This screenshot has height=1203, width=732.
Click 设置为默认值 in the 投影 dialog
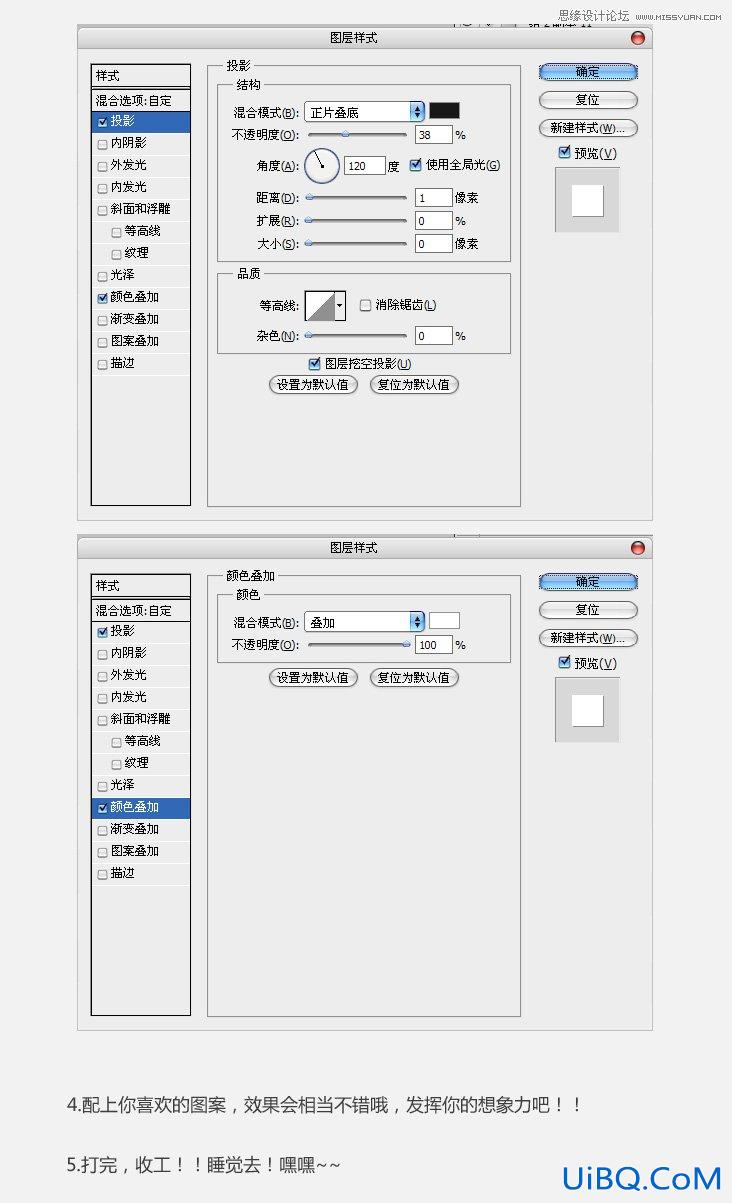click(313, 384)
